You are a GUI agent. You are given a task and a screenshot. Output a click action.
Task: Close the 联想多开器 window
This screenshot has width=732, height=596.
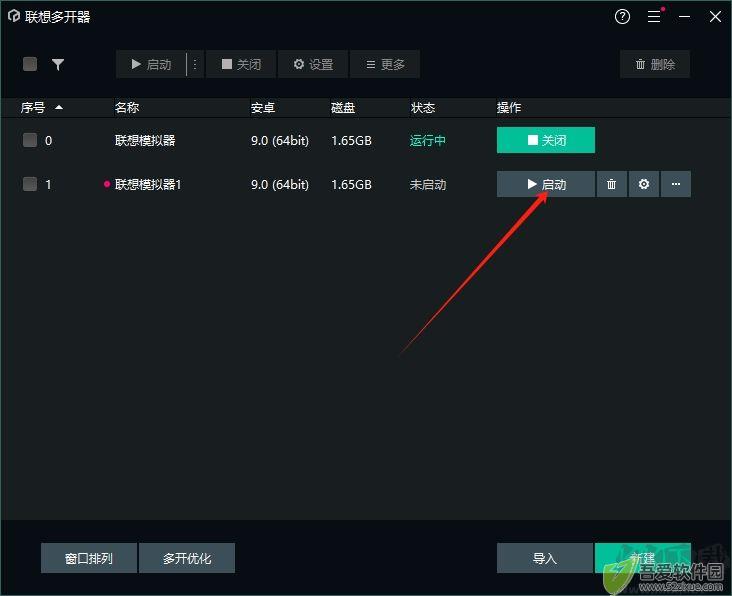coord(715,17)
